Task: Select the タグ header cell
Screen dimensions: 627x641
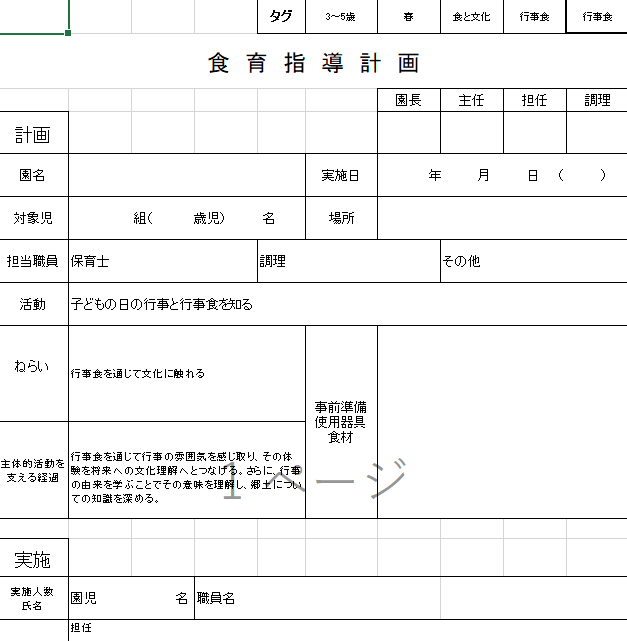Action: coord(281,16)
